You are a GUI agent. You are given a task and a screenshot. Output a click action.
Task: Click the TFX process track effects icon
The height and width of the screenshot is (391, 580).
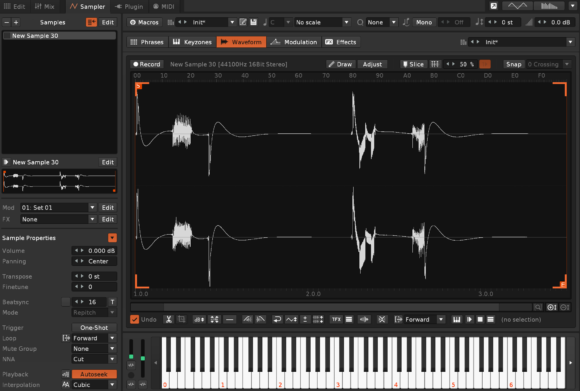(x=336, y=320)
